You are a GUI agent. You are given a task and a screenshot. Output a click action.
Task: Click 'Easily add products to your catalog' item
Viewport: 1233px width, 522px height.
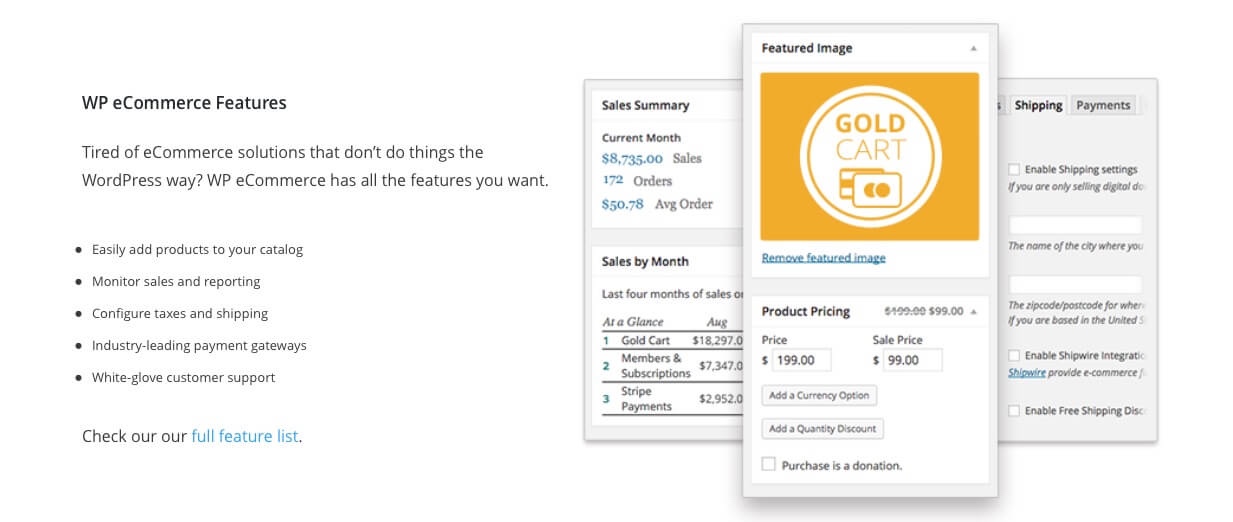point(197,249)
